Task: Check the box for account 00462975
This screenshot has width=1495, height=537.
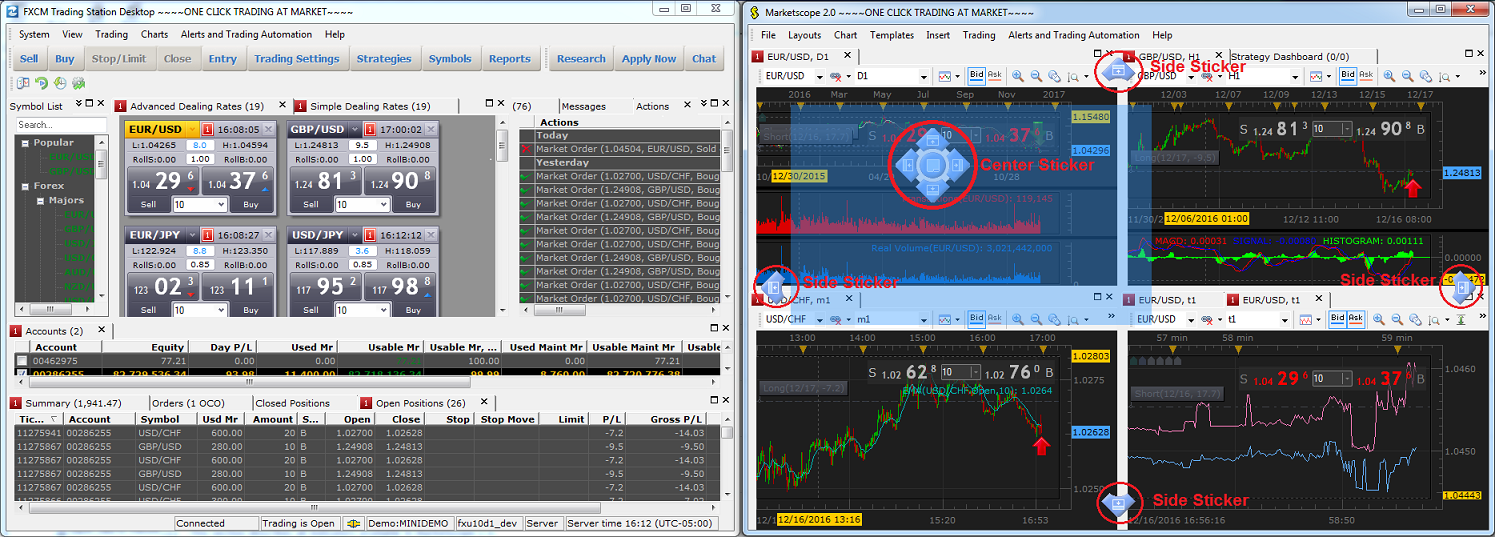Action: point(22,360)
